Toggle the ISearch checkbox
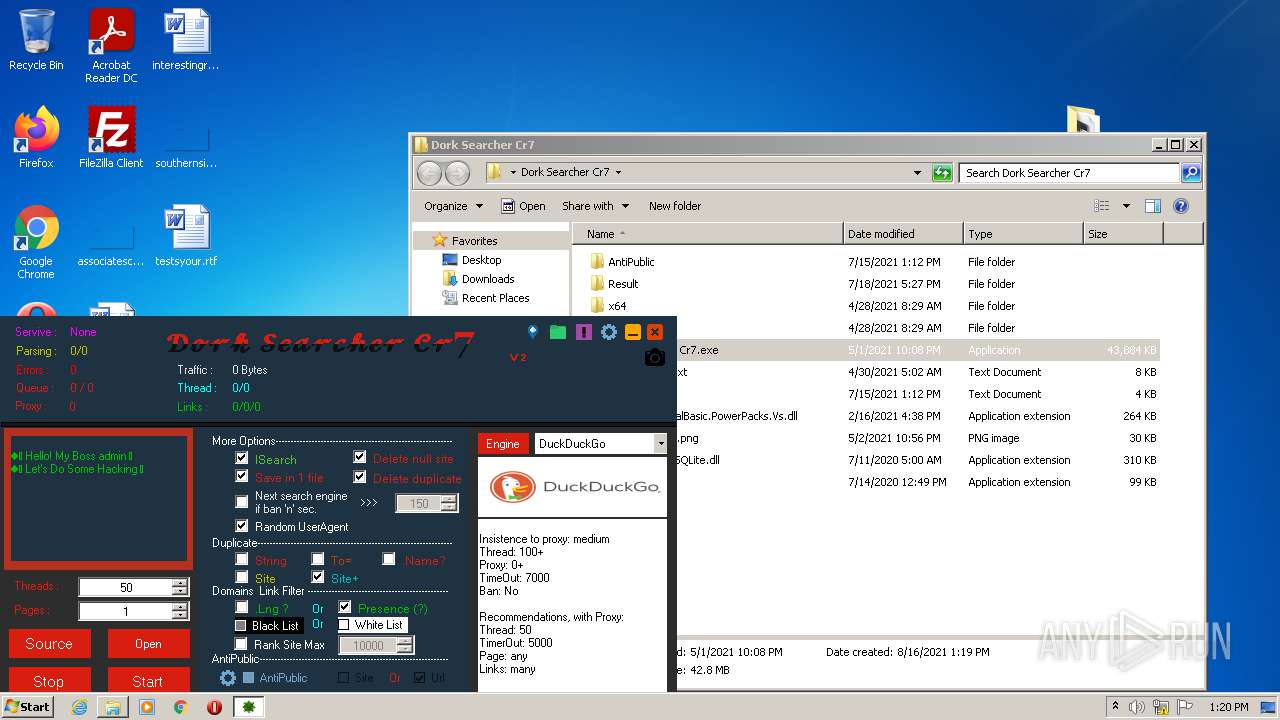 click(x=241, y=458)
